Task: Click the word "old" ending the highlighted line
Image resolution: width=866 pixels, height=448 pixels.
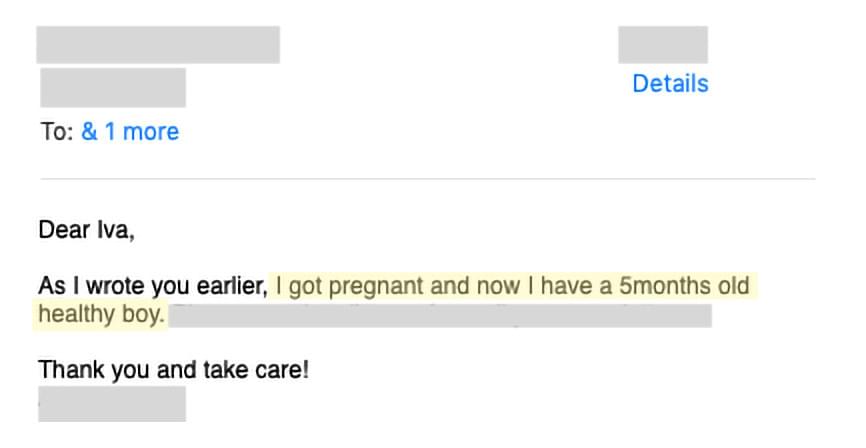Action: pos(733,286)
